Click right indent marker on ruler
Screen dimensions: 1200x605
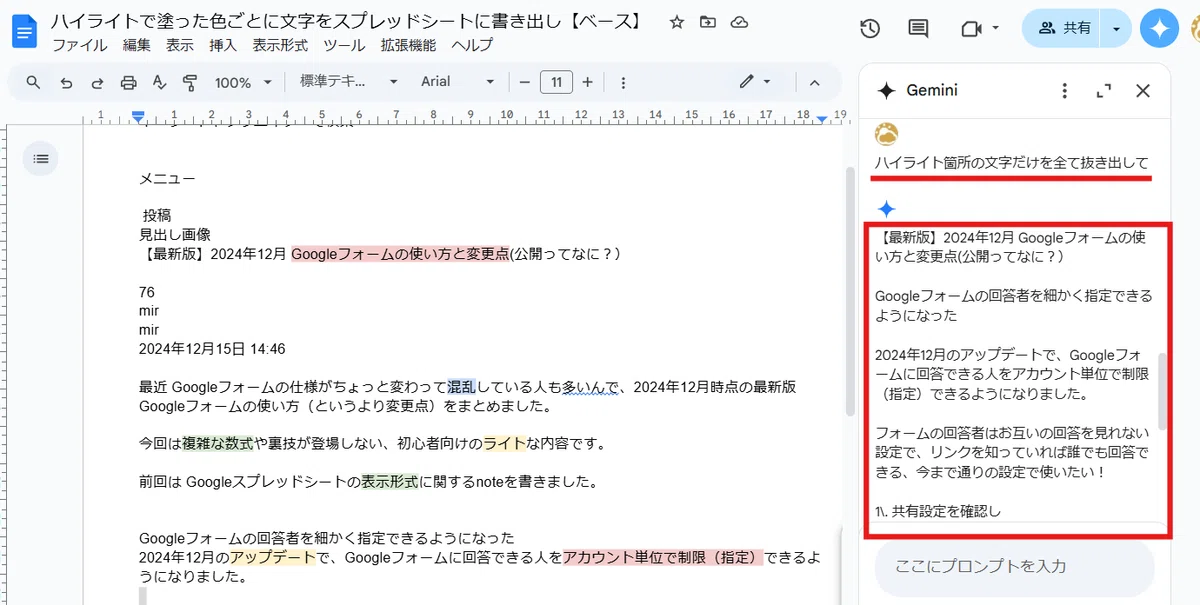822,119
